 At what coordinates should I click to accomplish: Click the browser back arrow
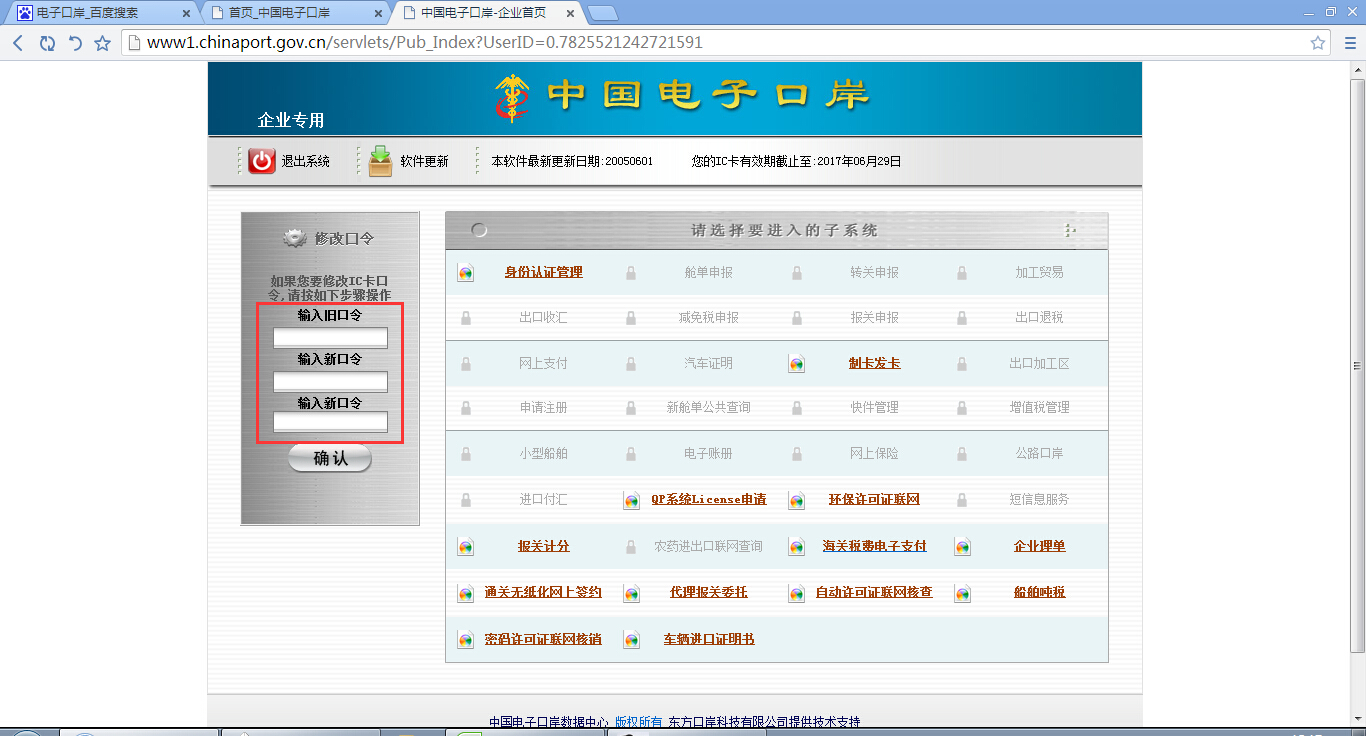point(18,43)
